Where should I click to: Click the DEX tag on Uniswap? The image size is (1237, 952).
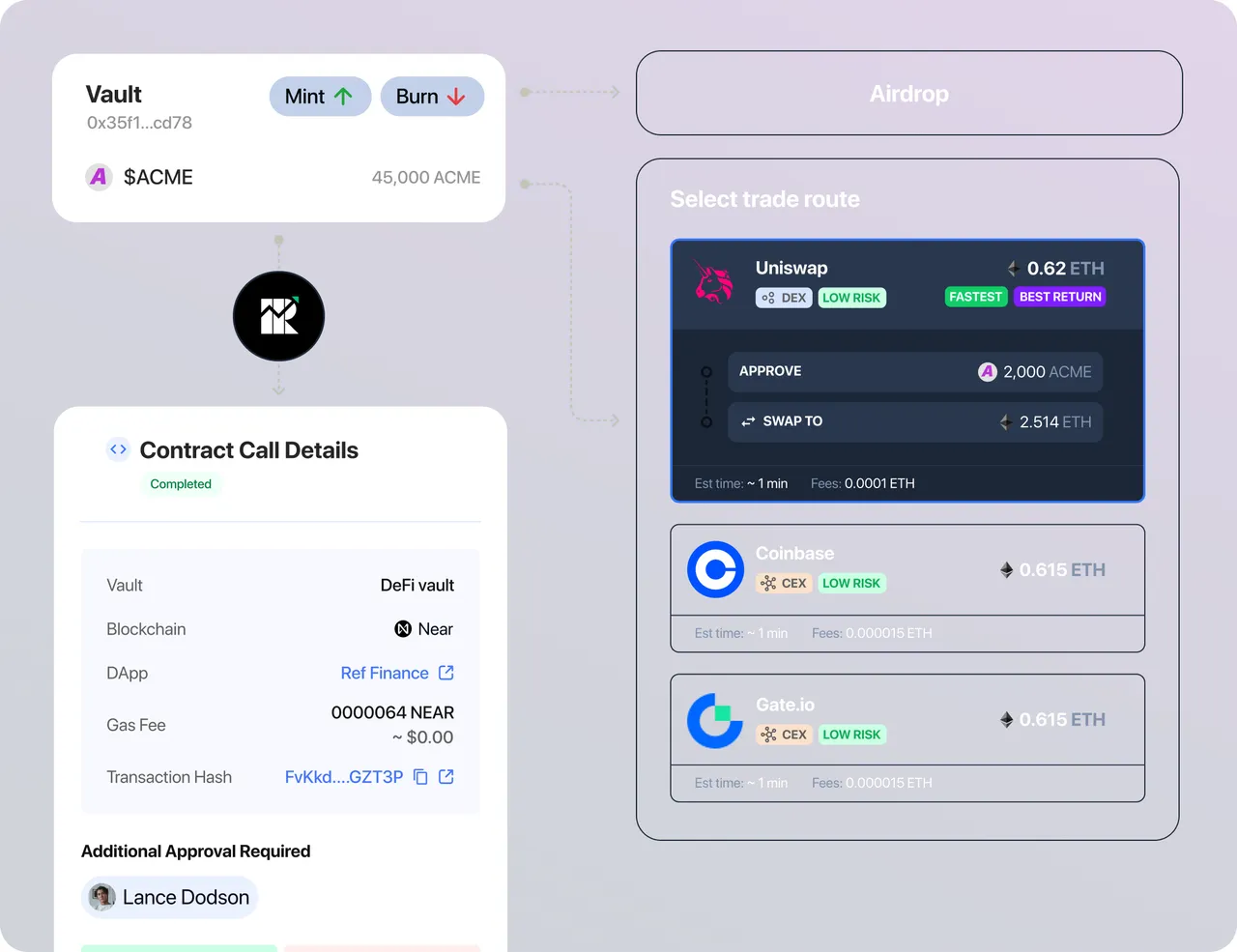784,298
